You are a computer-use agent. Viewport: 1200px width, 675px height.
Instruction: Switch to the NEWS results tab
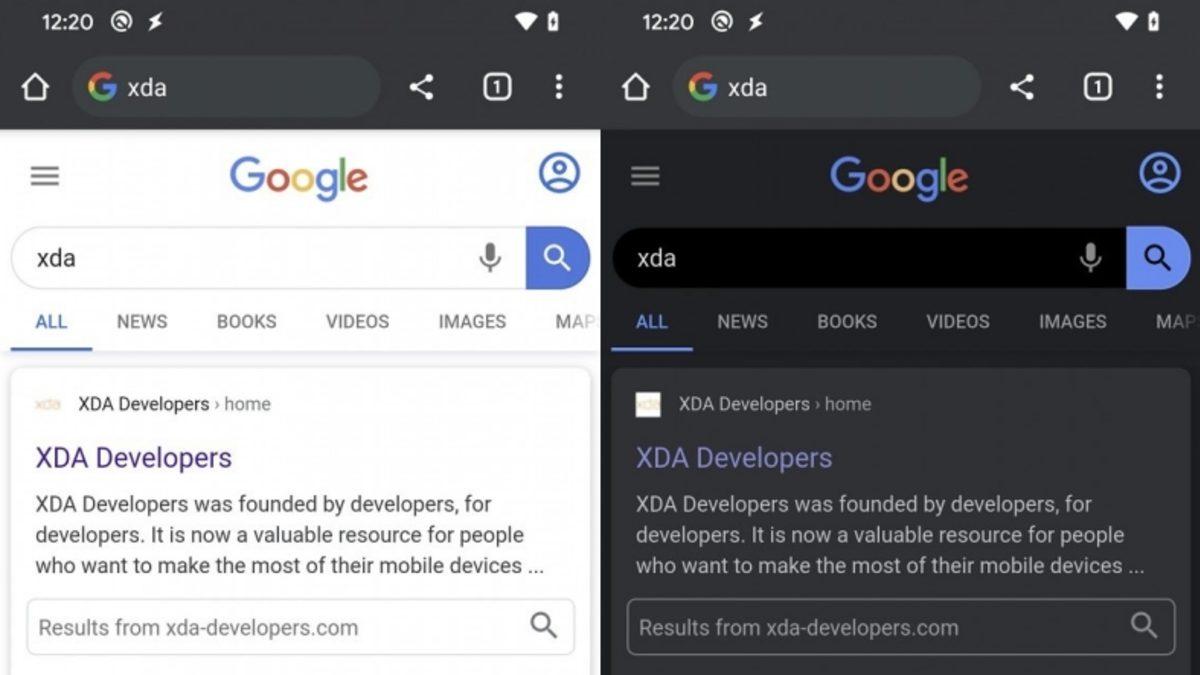(x=141, y=321)
